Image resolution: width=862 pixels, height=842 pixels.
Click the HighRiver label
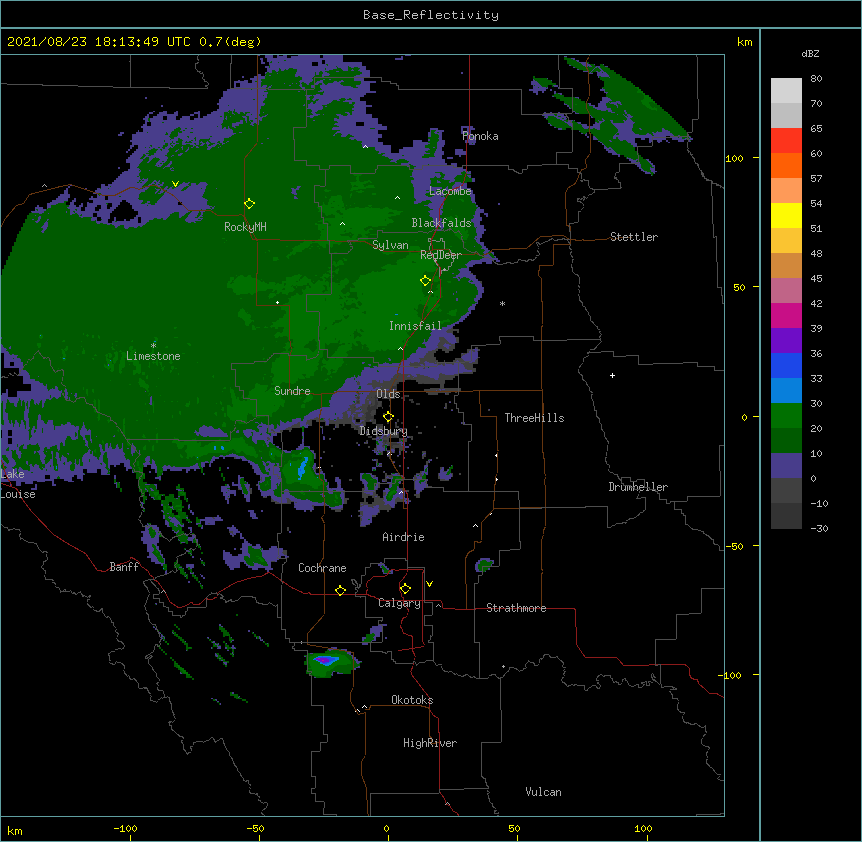[430, 743]
